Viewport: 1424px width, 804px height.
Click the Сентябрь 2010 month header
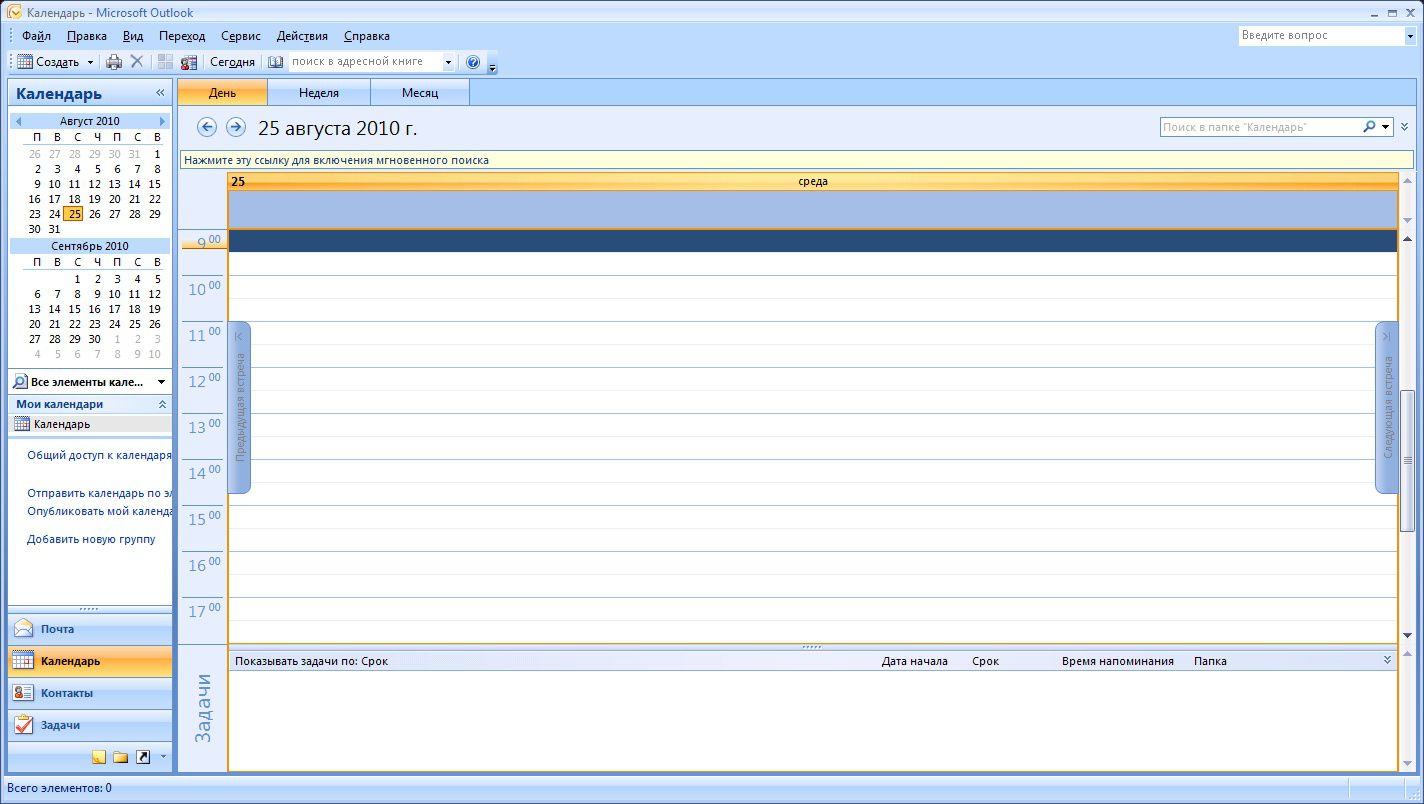(90, 246)
